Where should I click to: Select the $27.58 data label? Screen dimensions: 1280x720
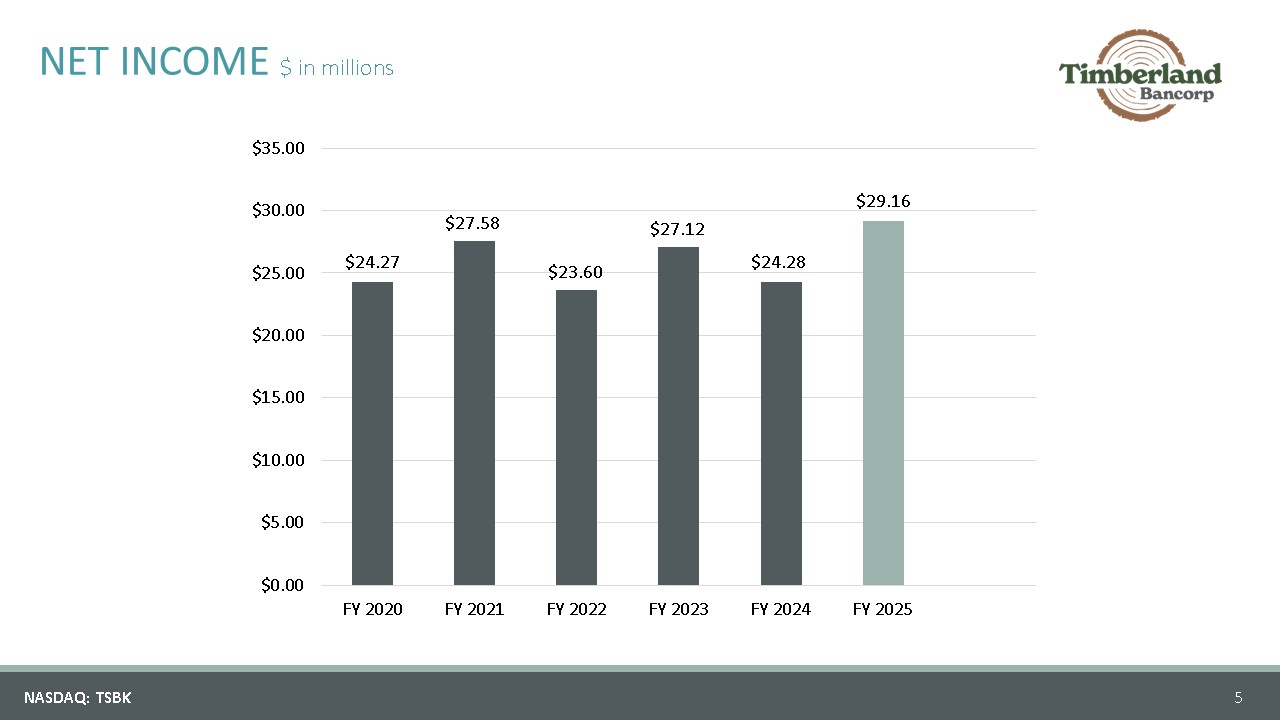[x=474, y=221]
